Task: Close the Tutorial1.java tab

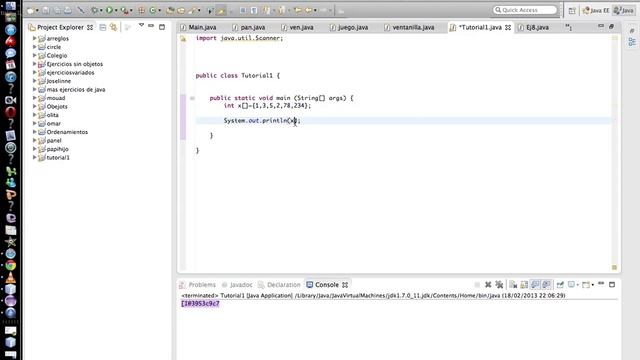Action: [x=508, y=27]
